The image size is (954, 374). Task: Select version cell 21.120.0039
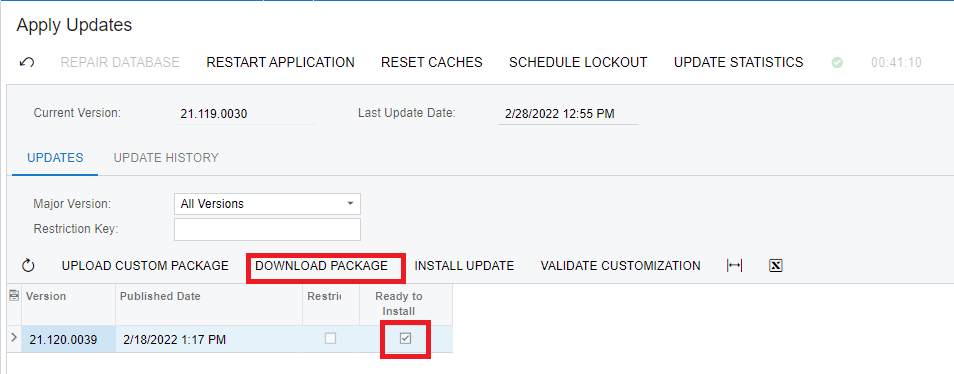point(69,339)
